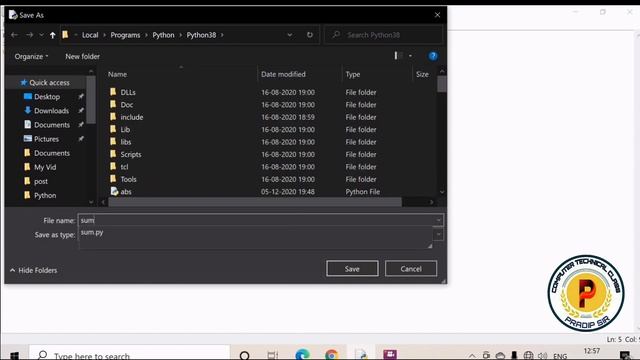Expand the address bar history dropdown
This screenshot has width=640, height=360.
289,35
